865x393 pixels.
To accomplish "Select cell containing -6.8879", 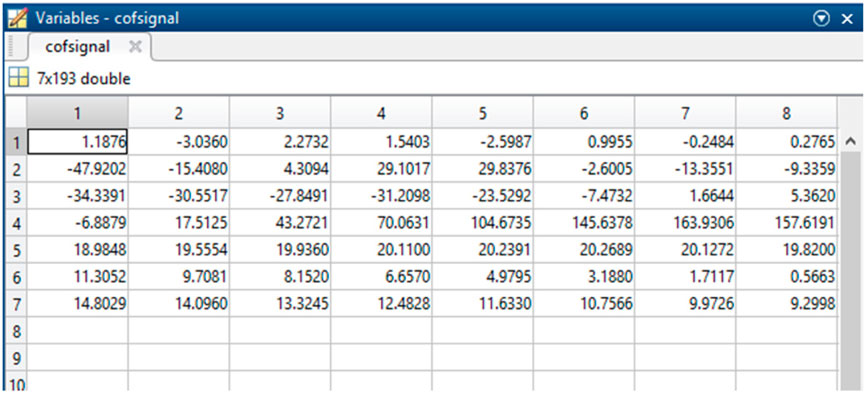I will (78, 223).
